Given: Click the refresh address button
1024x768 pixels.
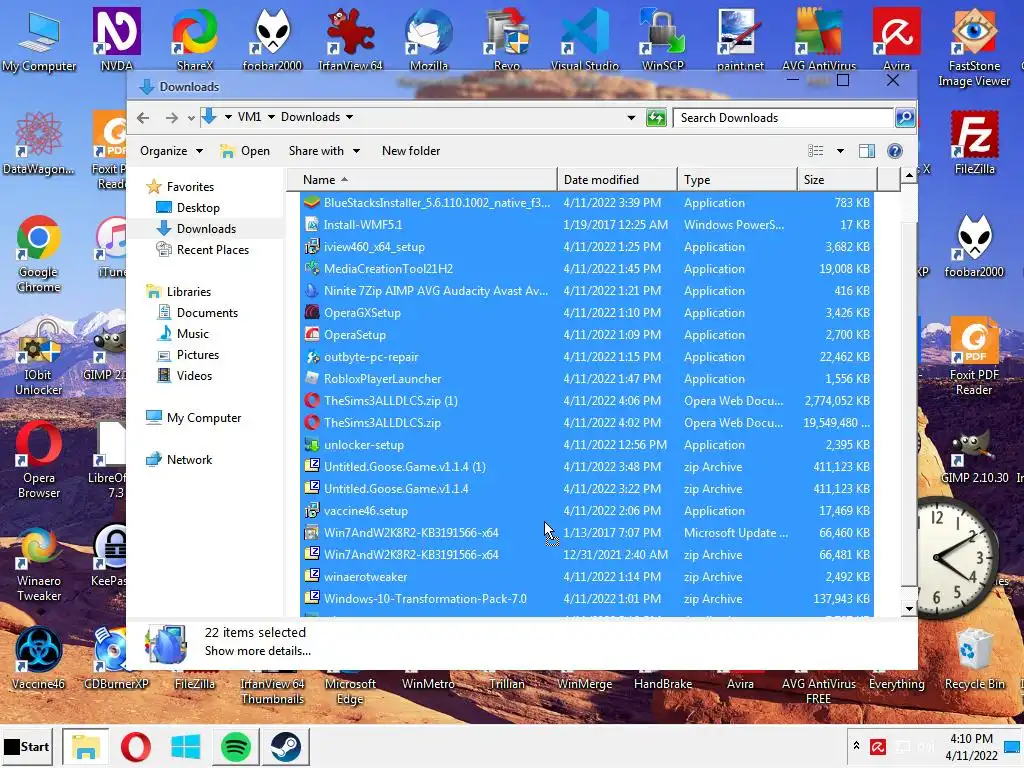Looking at the screenshot, I should pyautogui.click(x=656, y=118).
